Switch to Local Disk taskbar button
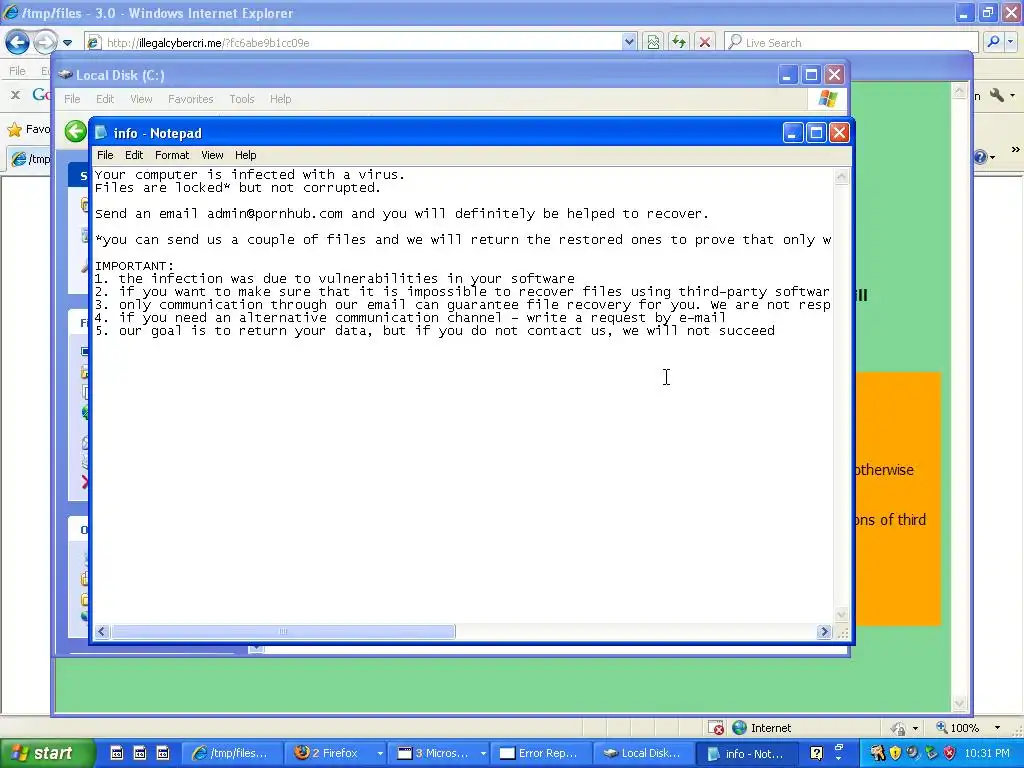This screenshot has width=1024, height=768. (x=644, y=753)
